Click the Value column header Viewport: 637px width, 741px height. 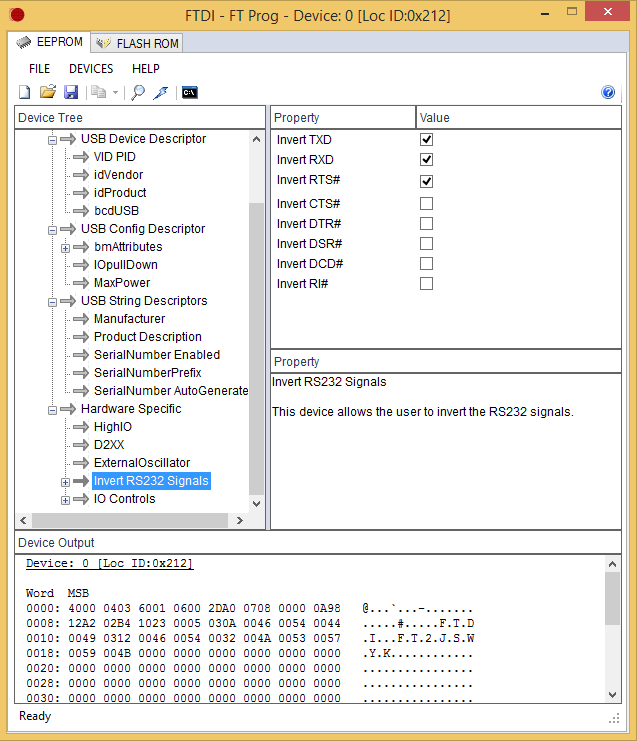click(x=519, y=118)
